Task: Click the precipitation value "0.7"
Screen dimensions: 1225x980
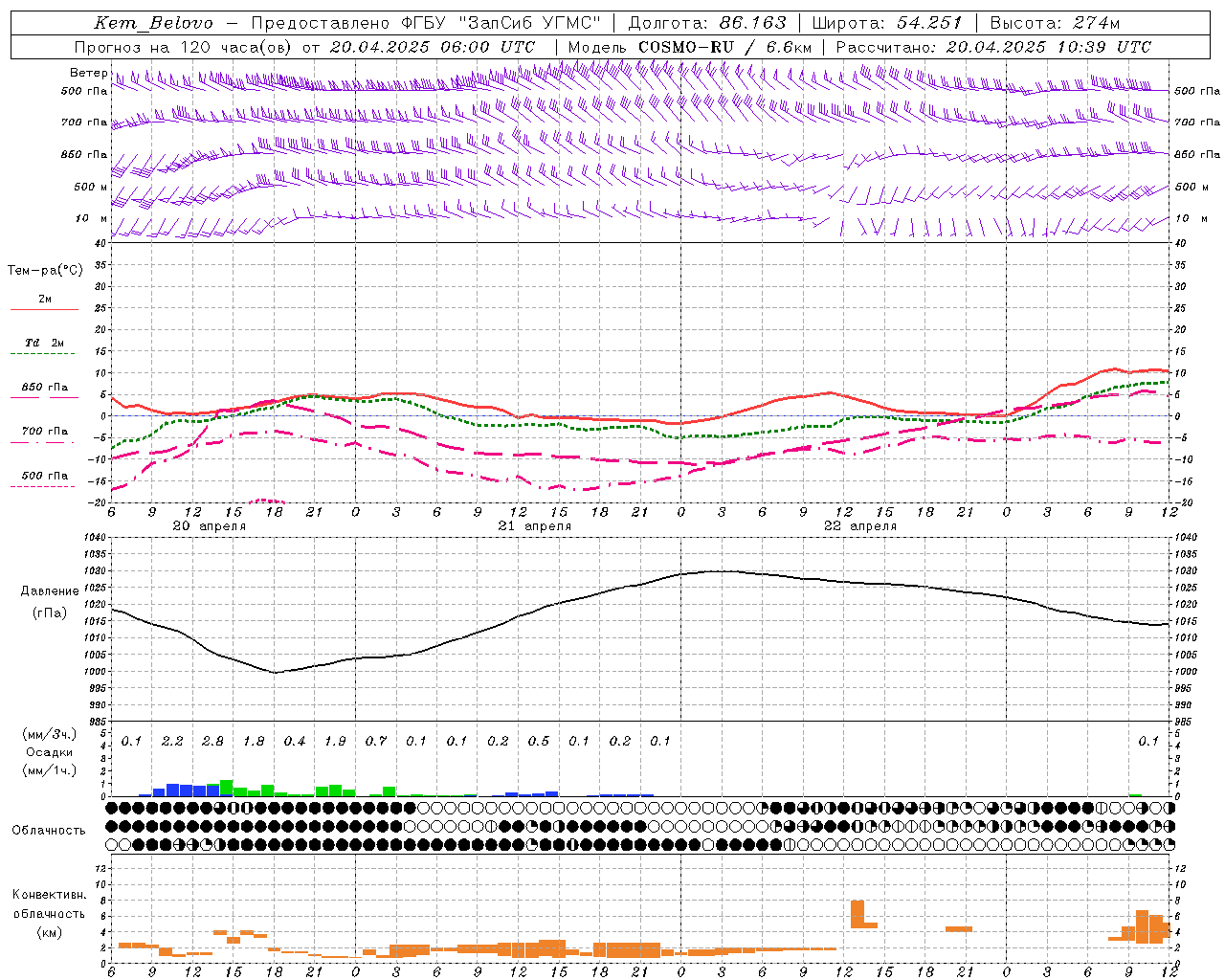Action: click(376, 742)
